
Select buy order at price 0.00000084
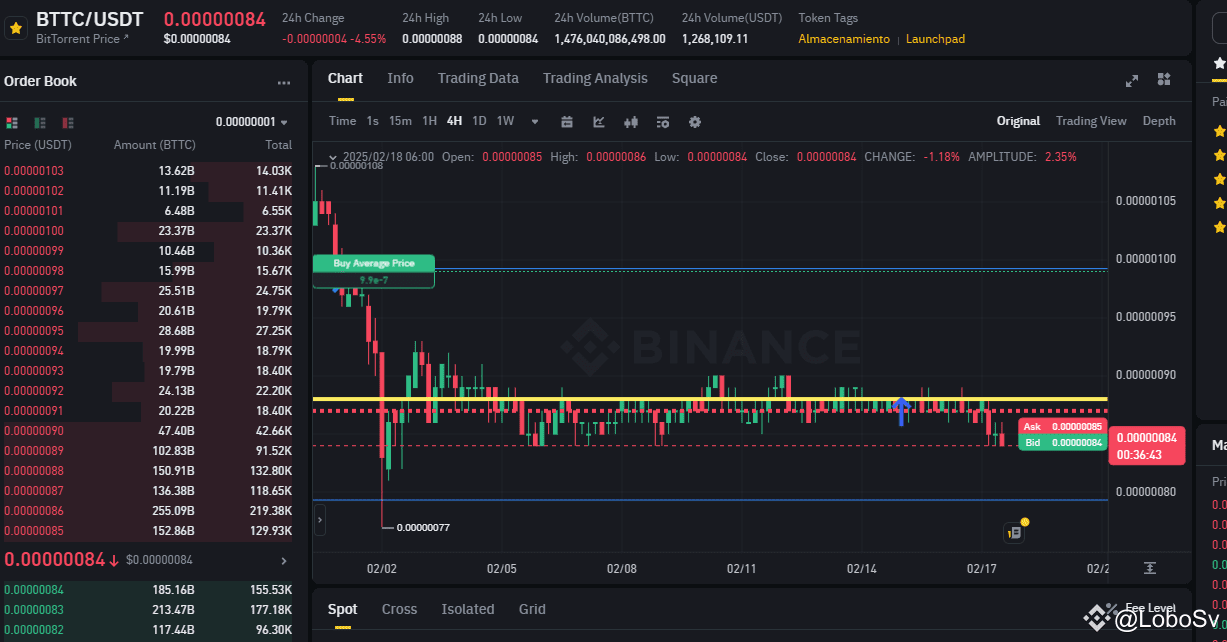[x=150, y=591]
